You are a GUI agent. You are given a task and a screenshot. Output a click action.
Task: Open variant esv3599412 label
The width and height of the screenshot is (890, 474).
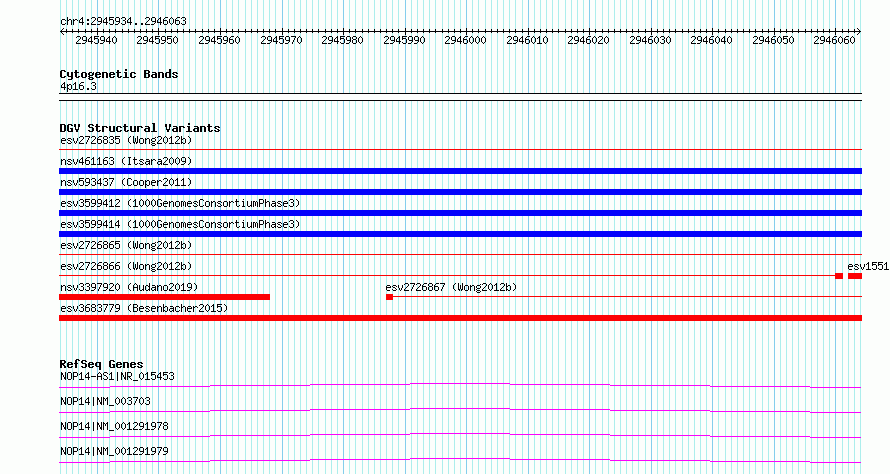(x=180, y=203)
